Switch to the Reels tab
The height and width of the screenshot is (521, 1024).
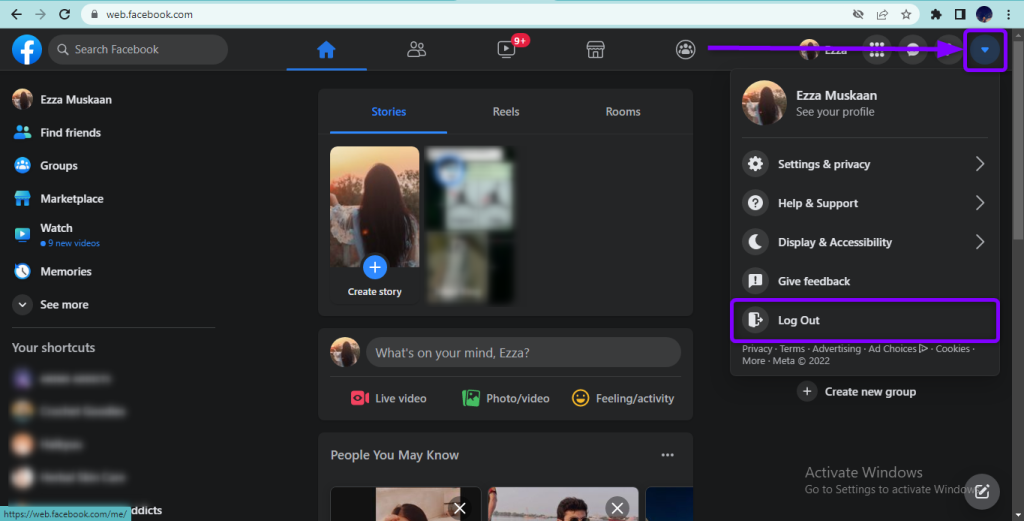[x=506, y=112]
